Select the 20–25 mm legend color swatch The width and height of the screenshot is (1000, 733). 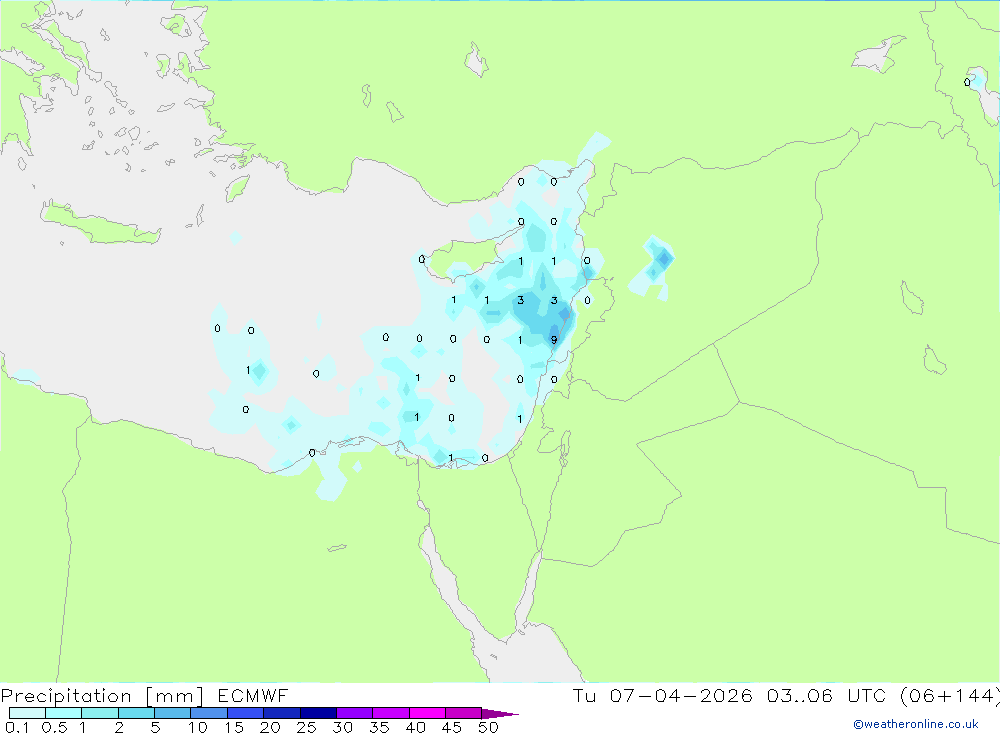point(281,713)
